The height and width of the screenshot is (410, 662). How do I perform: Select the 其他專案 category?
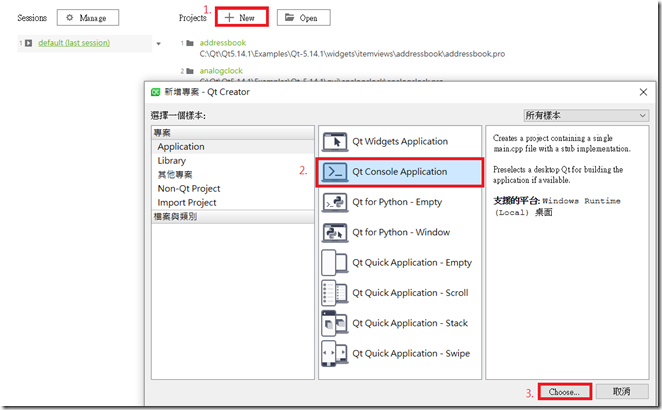pos(233,174)
